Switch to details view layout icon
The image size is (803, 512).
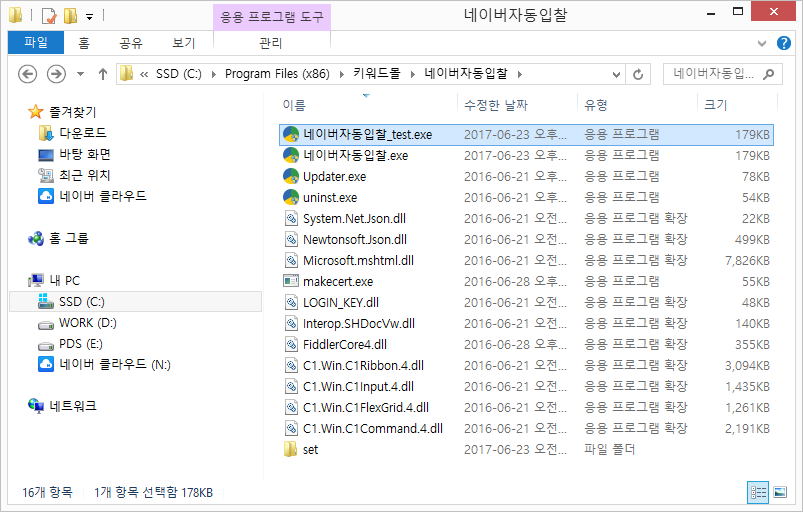tap(758, 493)
